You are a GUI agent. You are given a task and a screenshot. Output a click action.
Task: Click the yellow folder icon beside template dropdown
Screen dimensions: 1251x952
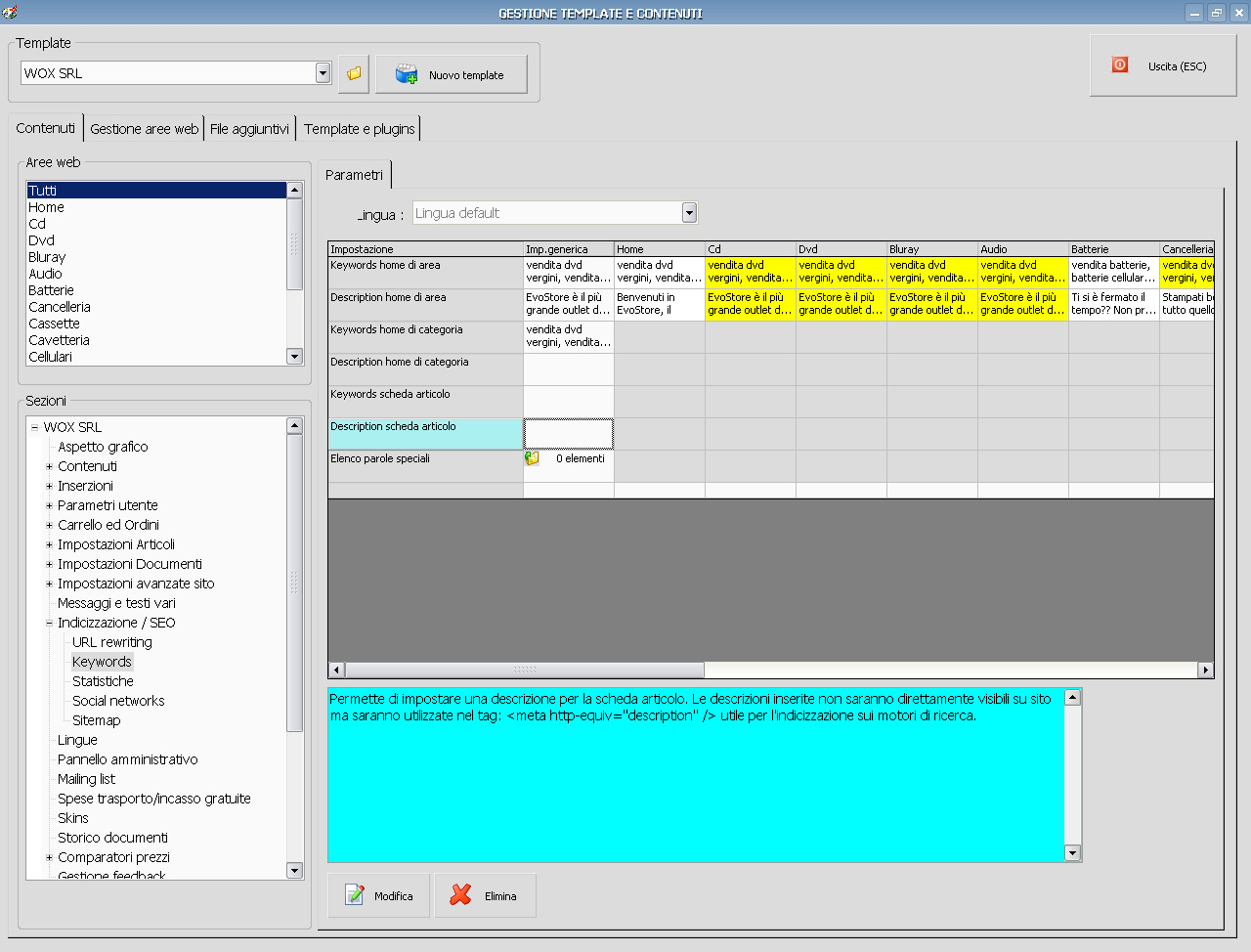pos(354,73)
